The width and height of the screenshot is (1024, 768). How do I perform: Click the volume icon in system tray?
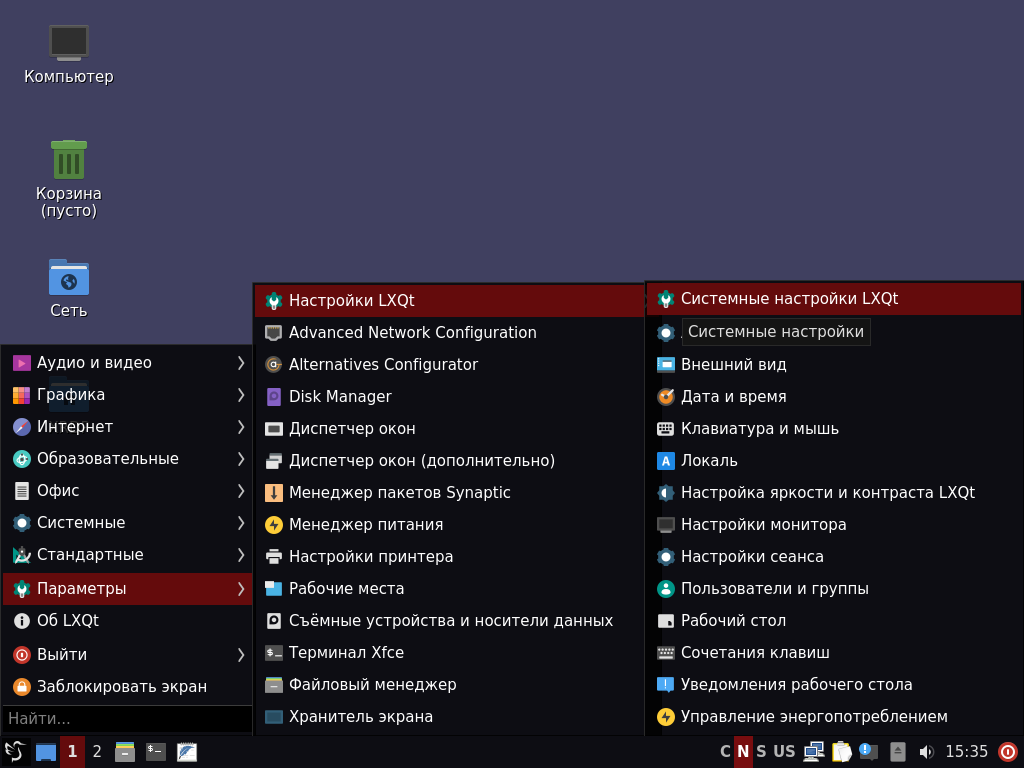pos(926,752)
